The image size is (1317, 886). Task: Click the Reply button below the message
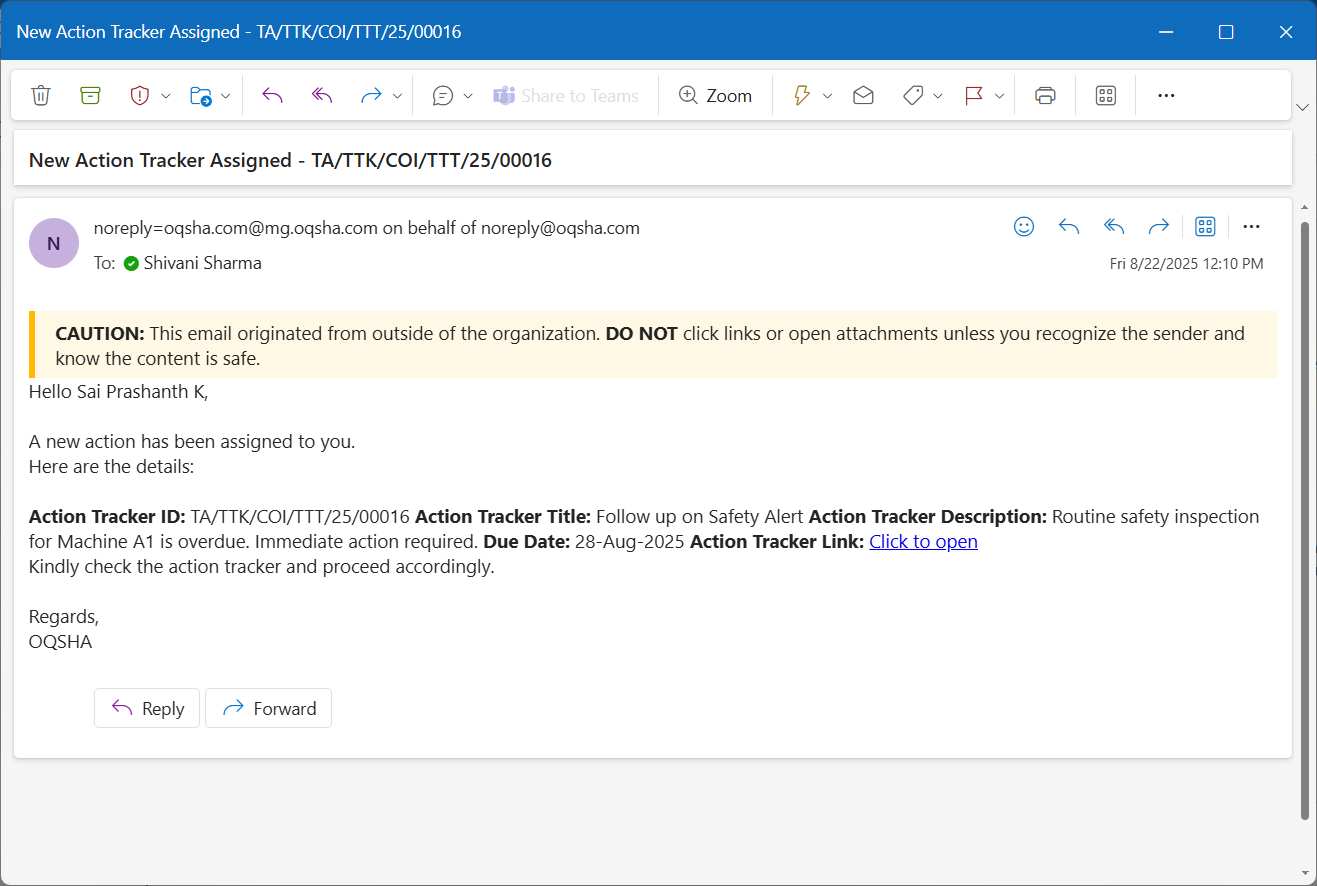point(147,708)
